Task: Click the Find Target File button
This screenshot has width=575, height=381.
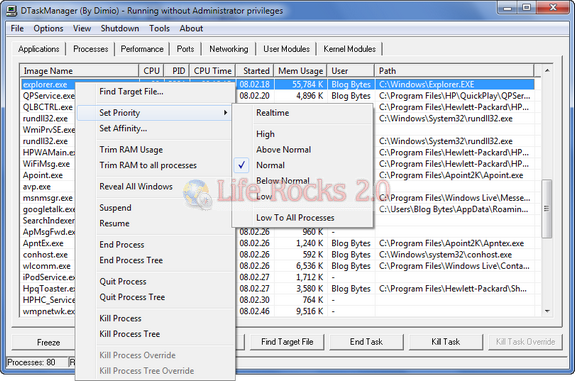Action: (287, 342)
